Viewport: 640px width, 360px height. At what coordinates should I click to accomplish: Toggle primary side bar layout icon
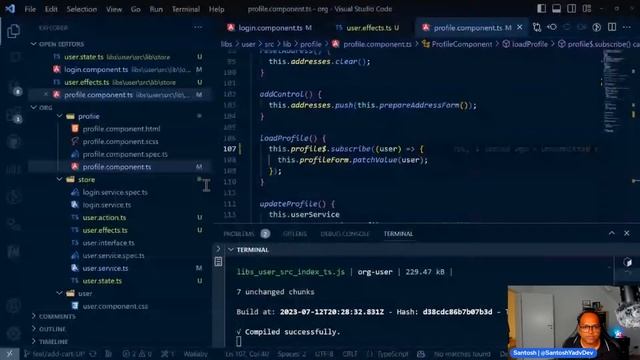point(541,9)
